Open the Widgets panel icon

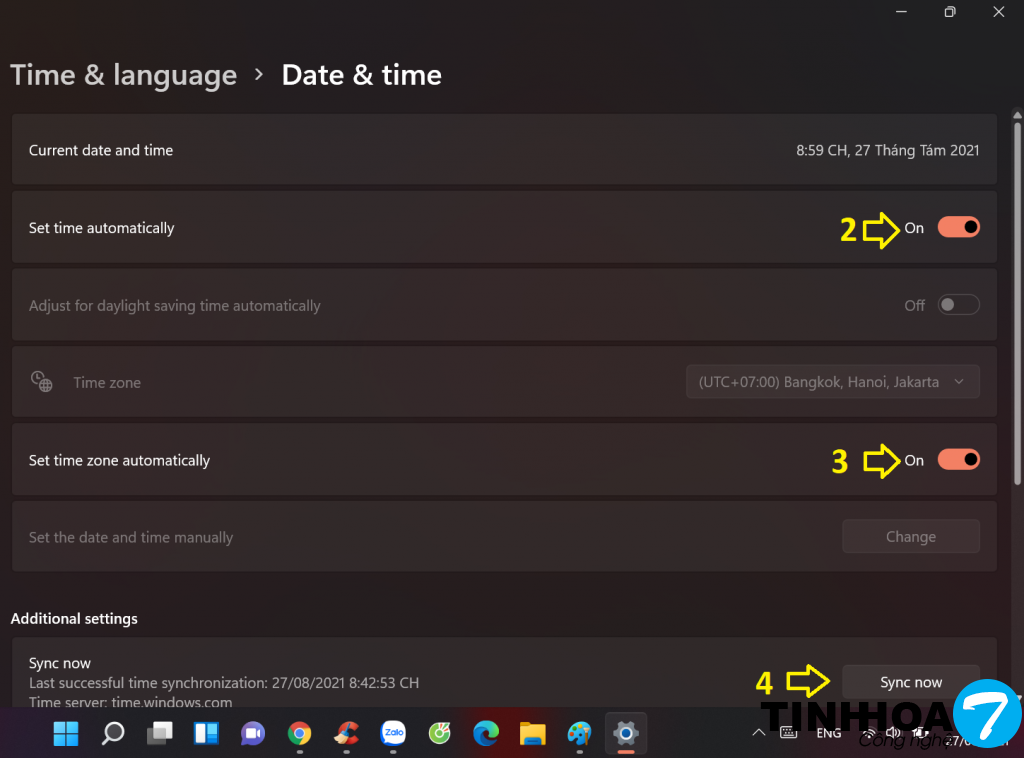click(206, 734)
